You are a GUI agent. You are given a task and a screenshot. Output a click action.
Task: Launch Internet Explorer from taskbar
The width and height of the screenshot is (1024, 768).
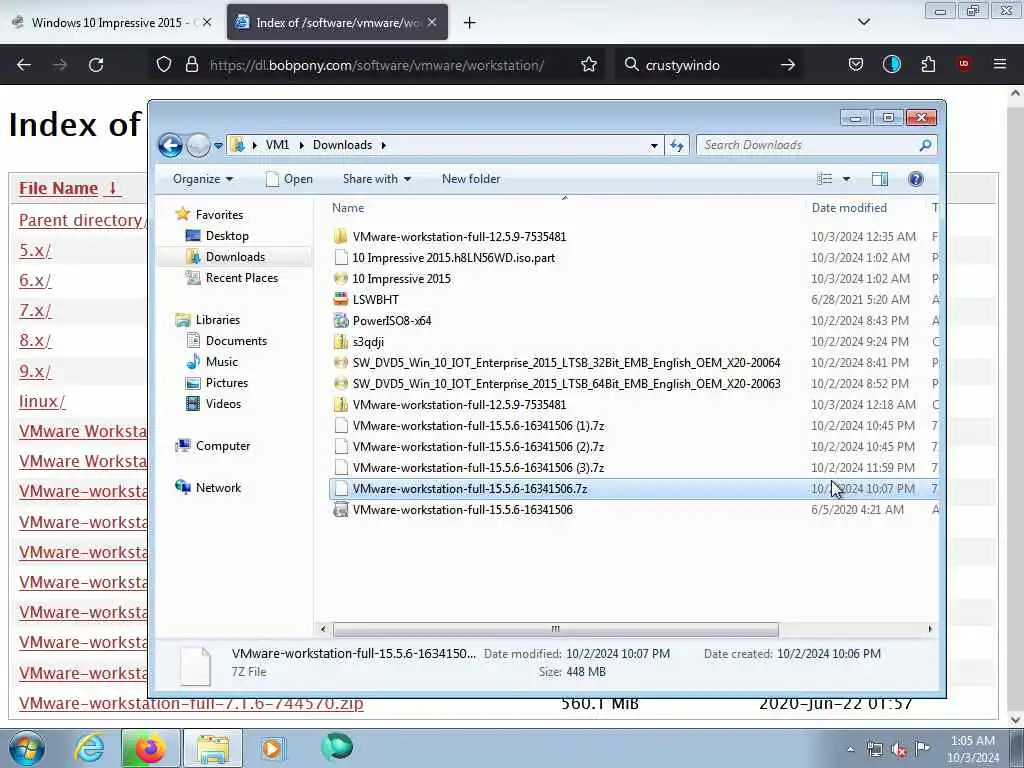[x=89, y=748]
